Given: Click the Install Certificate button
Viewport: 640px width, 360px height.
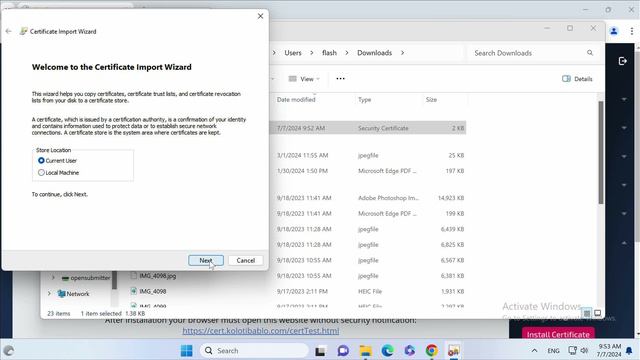Looking at the screenshot, I should click(x=558, y=334).
